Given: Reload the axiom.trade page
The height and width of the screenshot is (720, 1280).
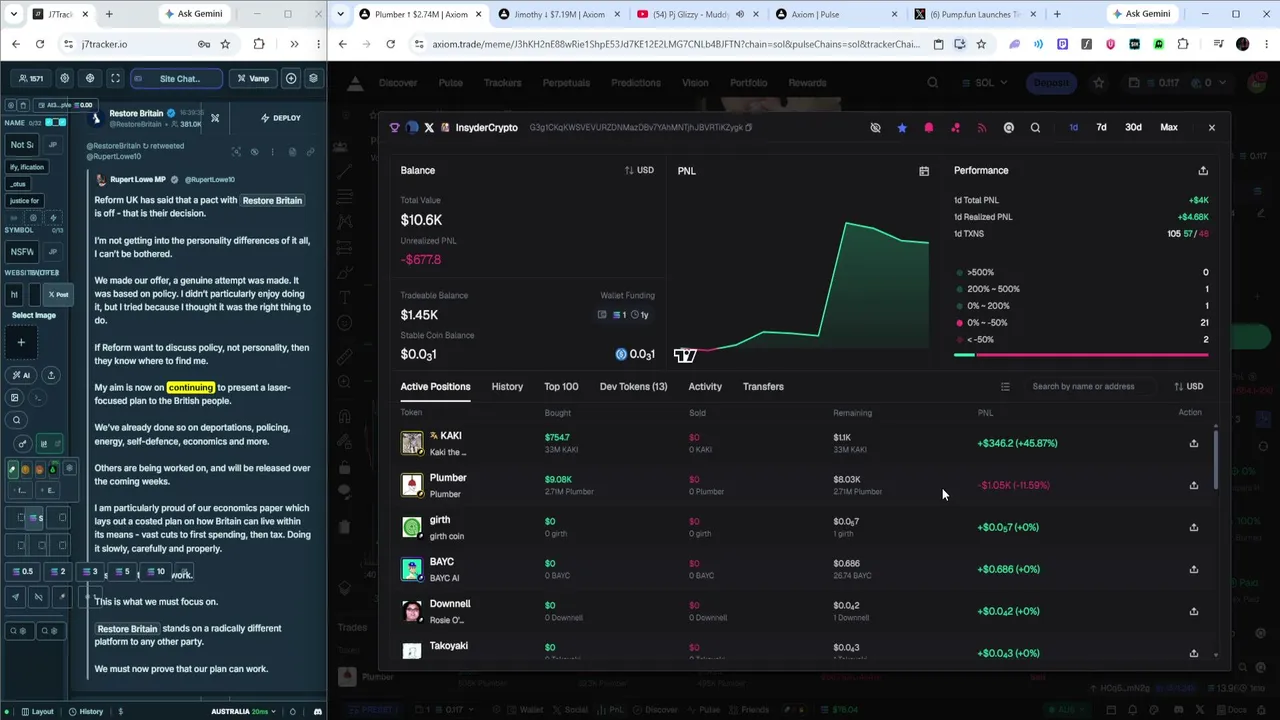Looking at the screenshot, I should tap(390, 44).
